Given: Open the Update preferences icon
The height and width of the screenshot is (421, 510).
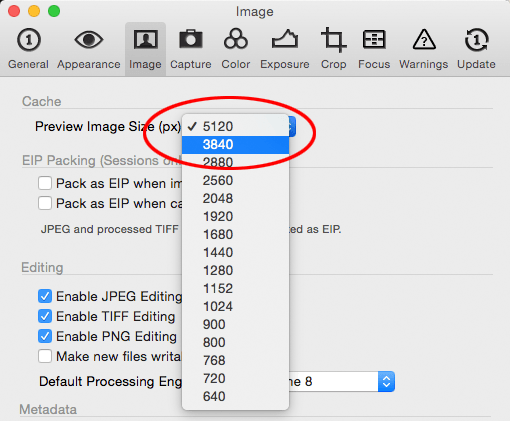Looking at the screenshot, I should click(x=476, y=40).
